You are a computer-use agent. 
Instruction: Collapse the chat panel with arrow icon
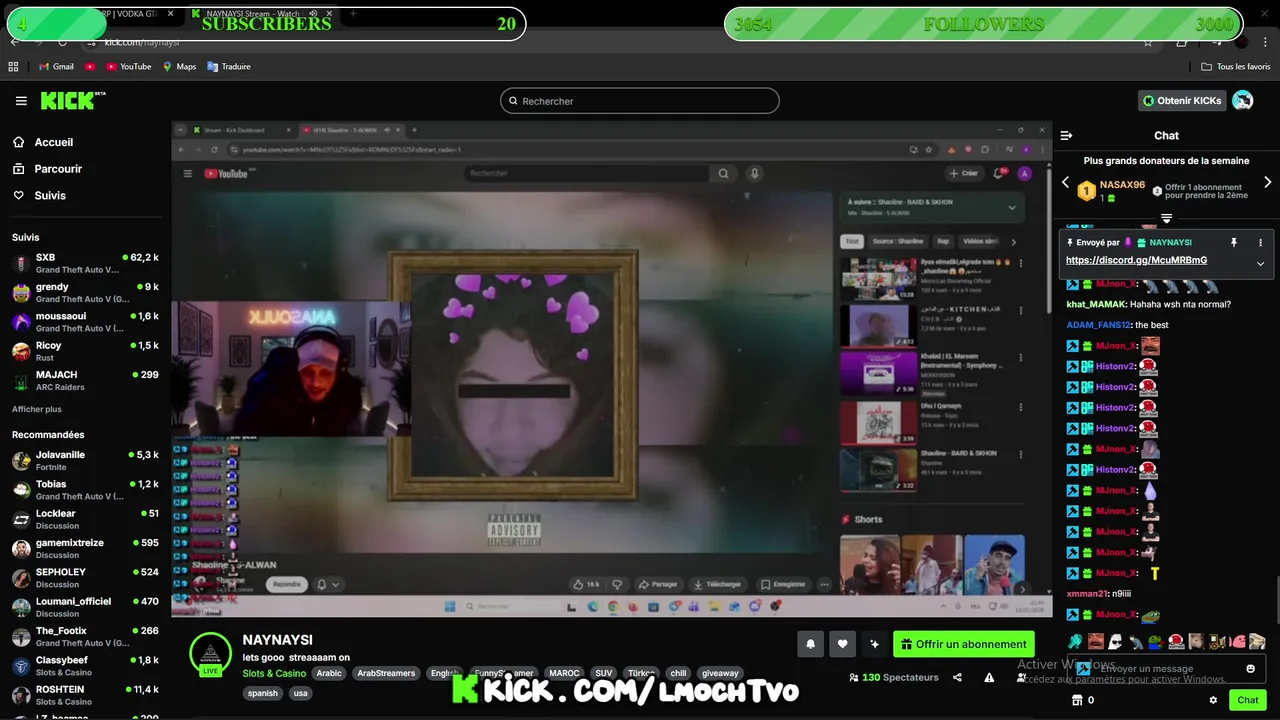tap(1066, 135)
